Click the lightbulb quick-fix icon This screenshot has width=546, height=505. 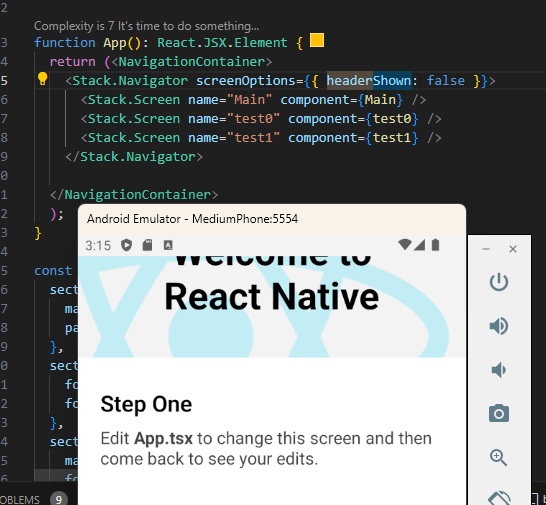(42, 79)
